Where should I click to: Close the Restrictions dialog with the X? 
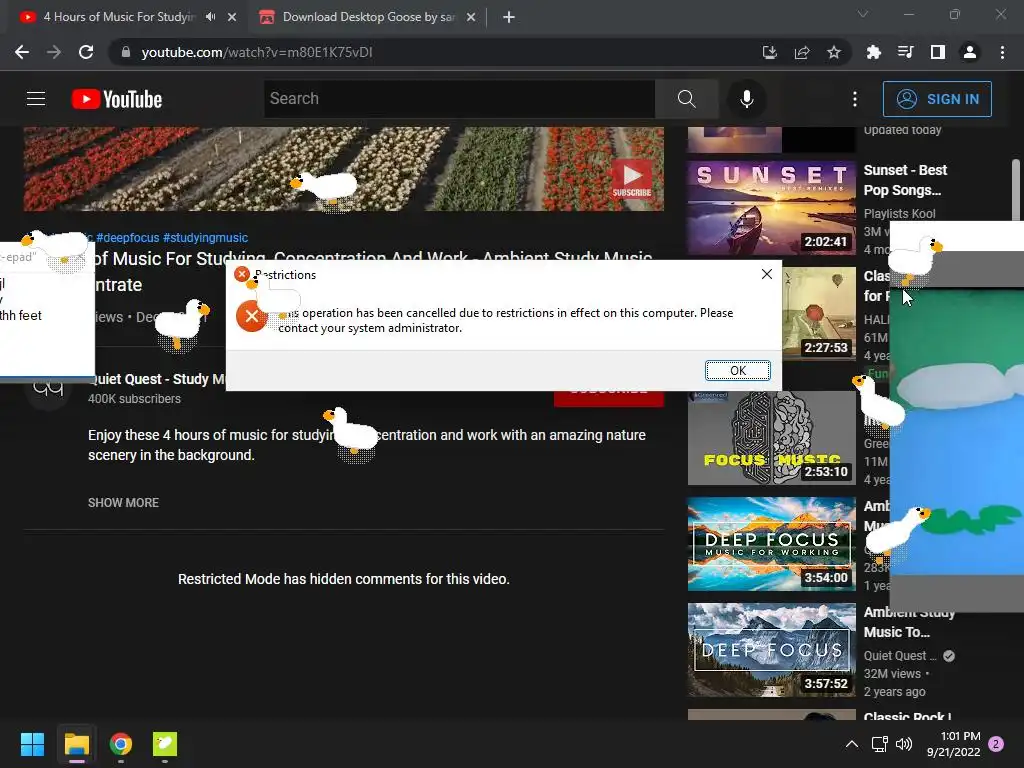tap(767, 274)
